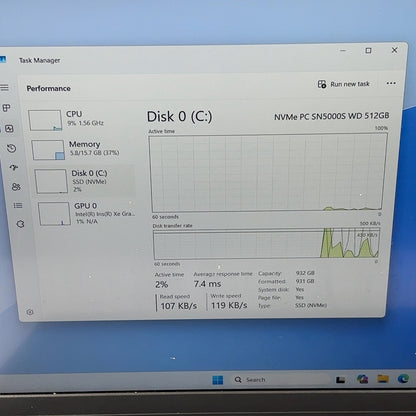416x416 pixels.
Task: Click the Disk transfer rate graph
Action: [x=266, y=244]
